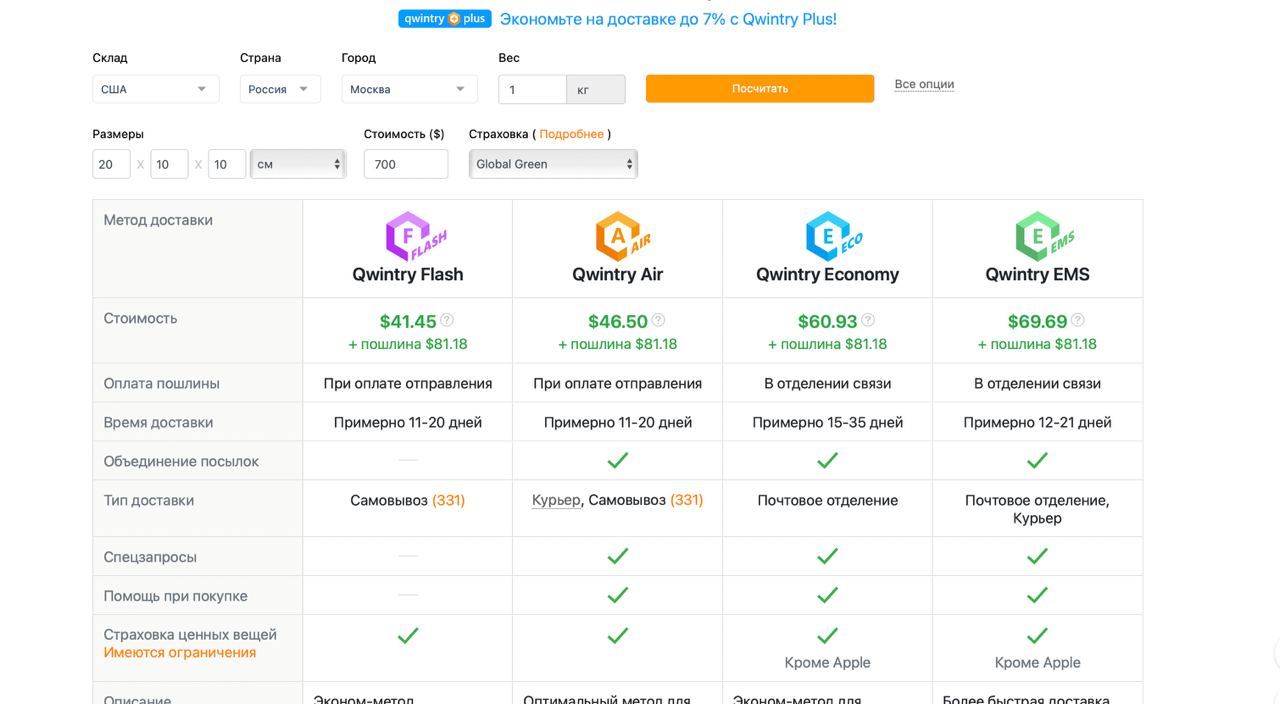Image resolution: width=1280 pixels, height=704 pixels.
Task: Click Flash checkmark in Страховка ценных вещей row
Action: (x=408, y=635)
